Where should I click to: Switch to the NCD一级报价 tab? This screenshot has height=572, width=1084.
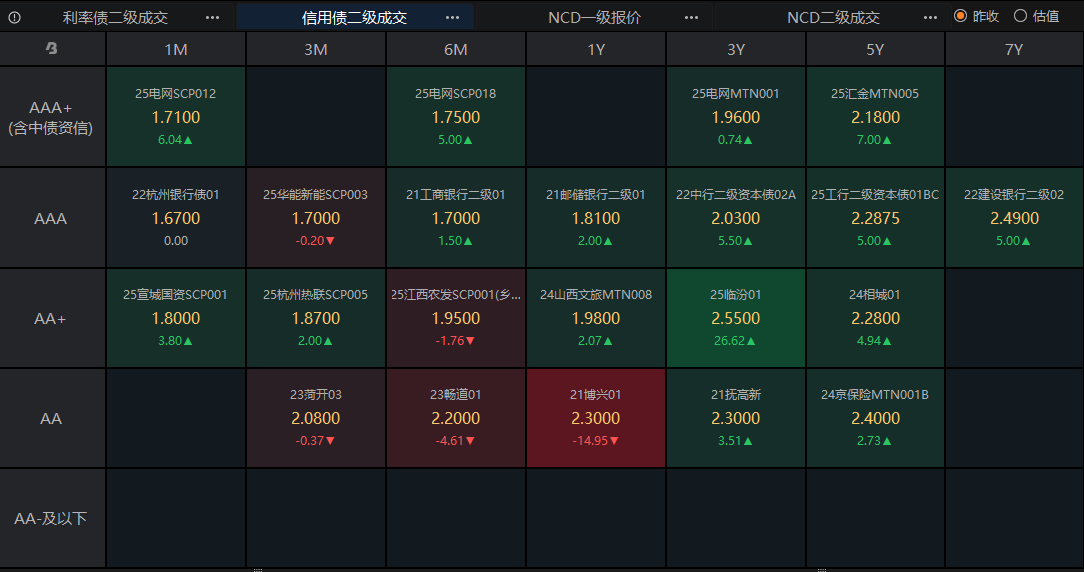tap(594, 17)
